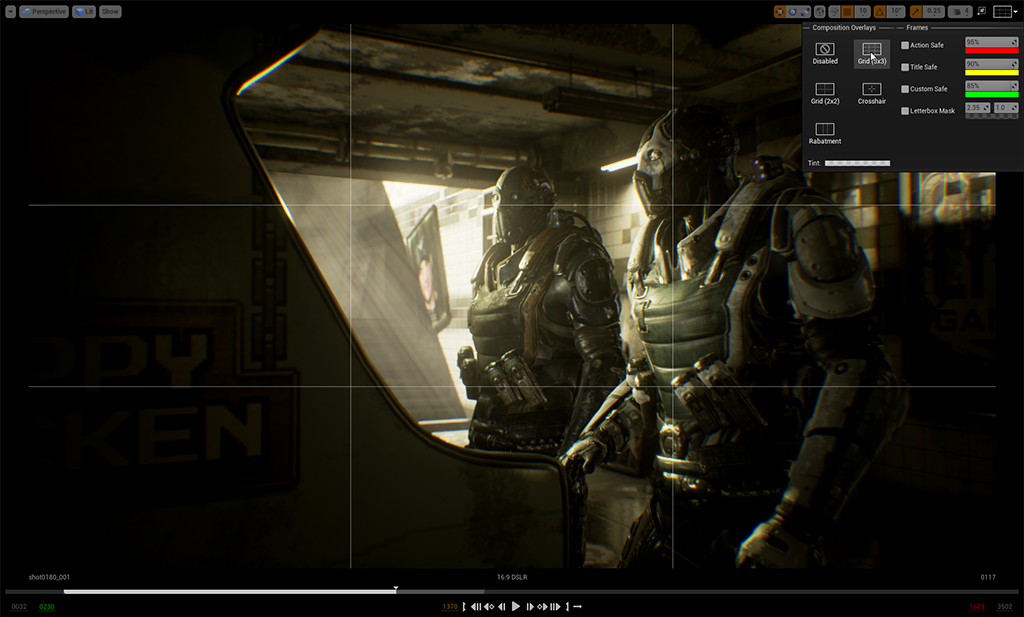Select the Grid (2x2) composition overlay
The width and height of the screenshot is (1024, 617).
[x=824, y=90]
